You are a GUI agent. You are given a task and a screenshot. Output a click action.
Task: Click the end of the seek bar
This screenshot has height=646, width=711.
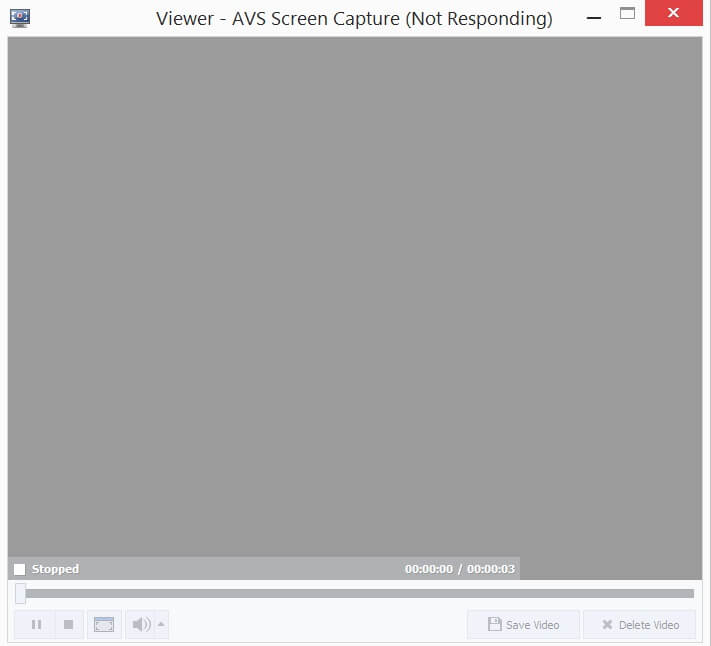pos(690,593)
